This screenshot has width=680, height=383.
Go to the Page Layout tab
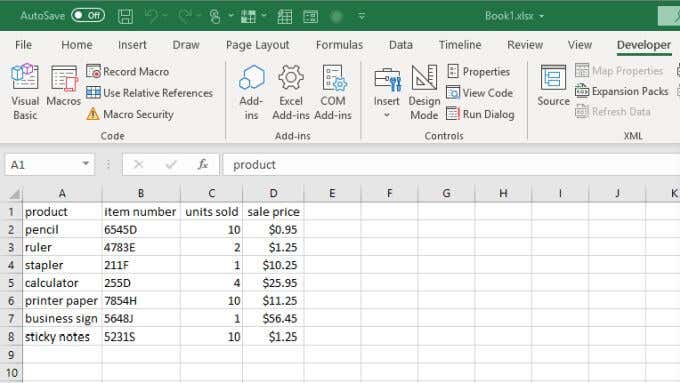pyautogui.click(x=257, y=45)
